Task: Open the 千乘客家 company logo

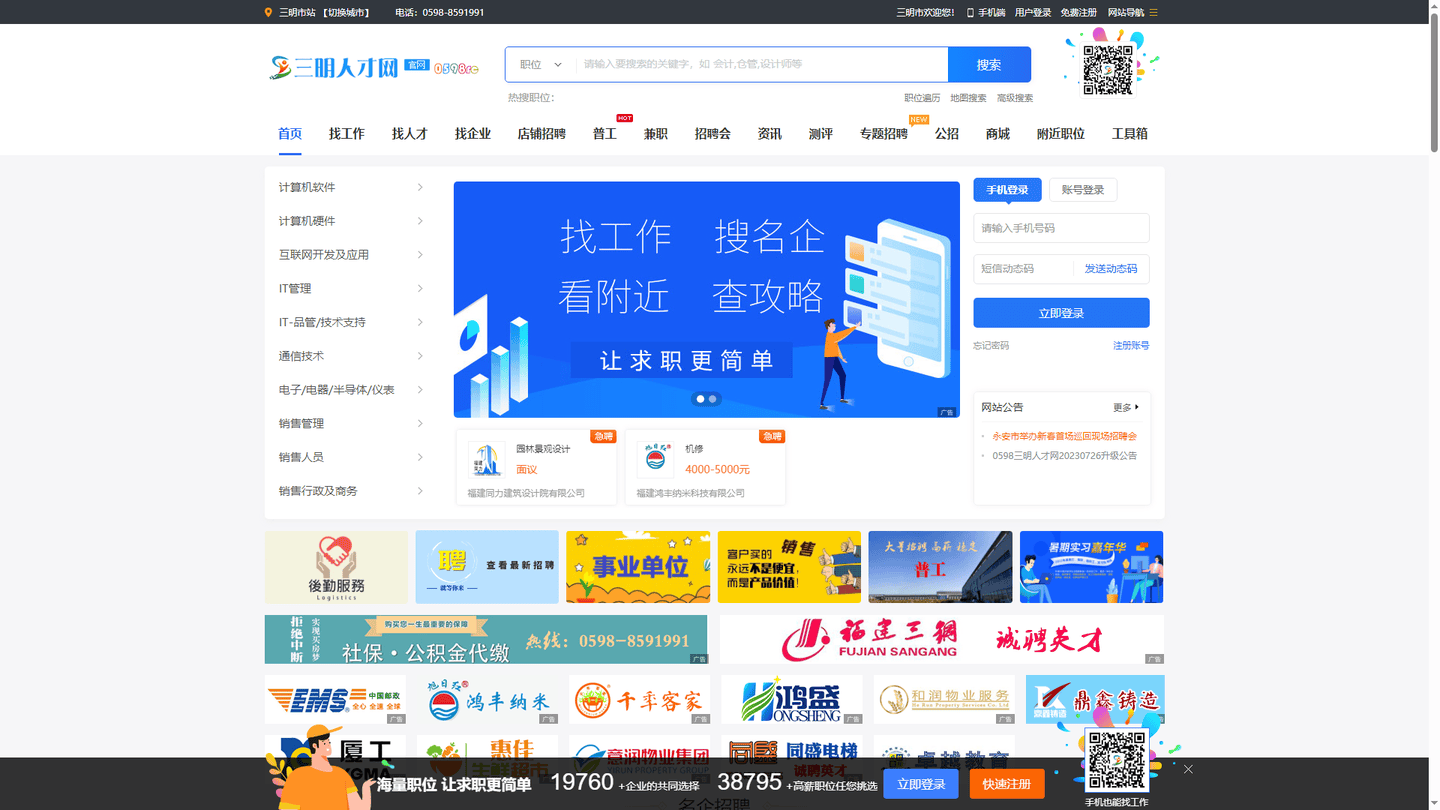Action: pos(639,700)
